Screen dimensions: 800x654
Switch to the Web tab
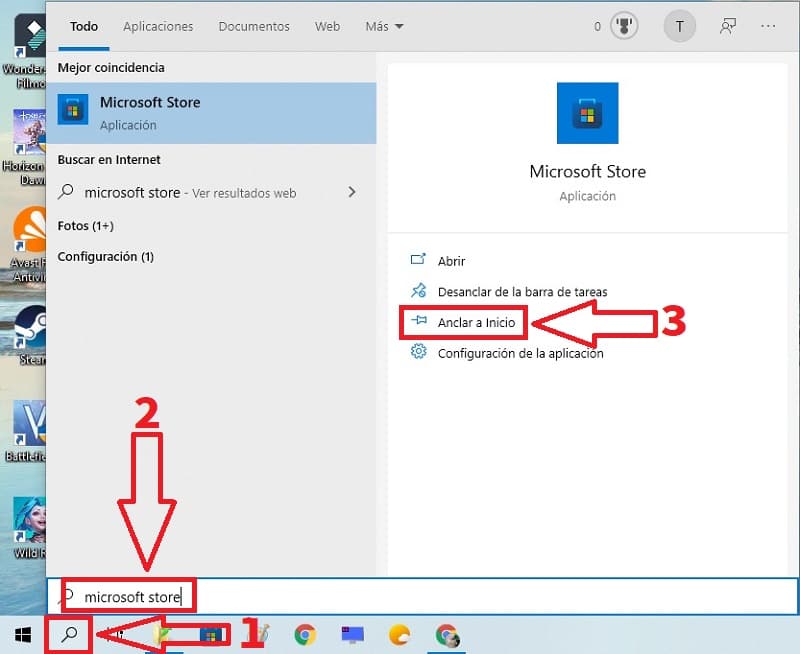(327, 27)
